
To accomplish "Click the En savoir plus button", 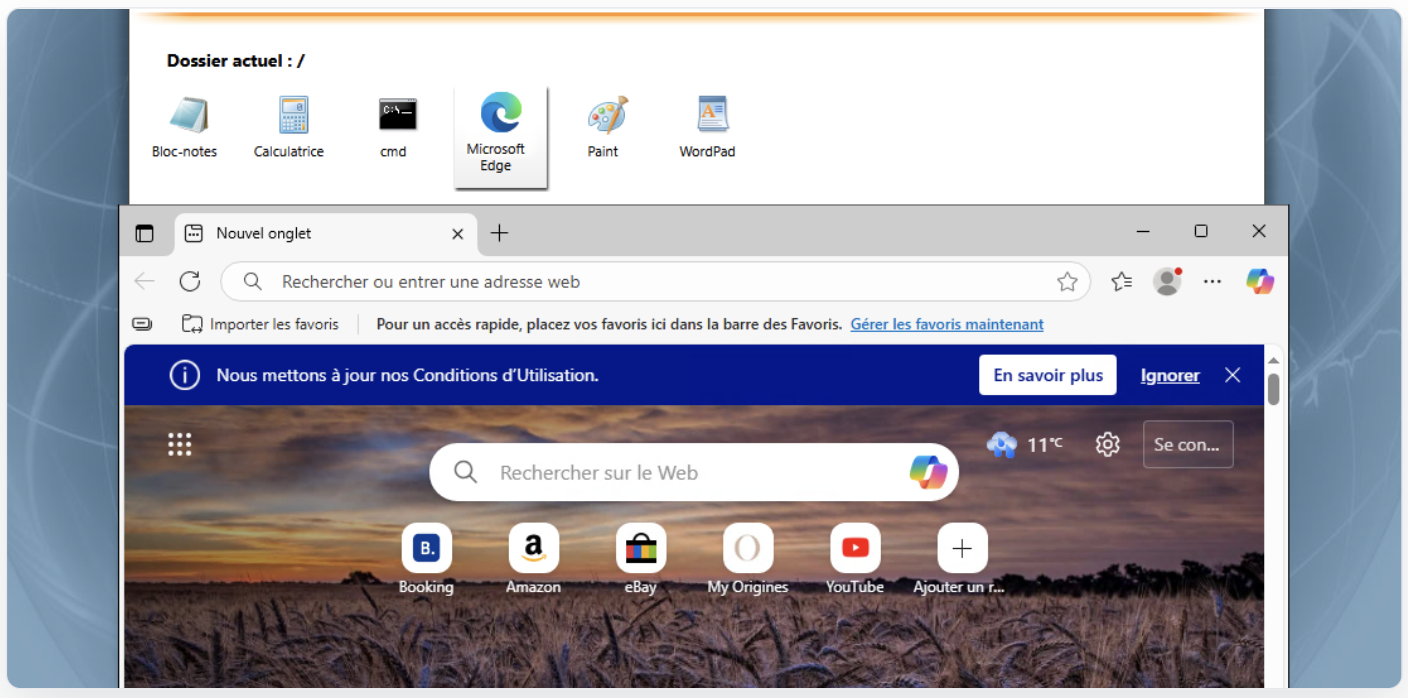I will tap(1047, 376).
